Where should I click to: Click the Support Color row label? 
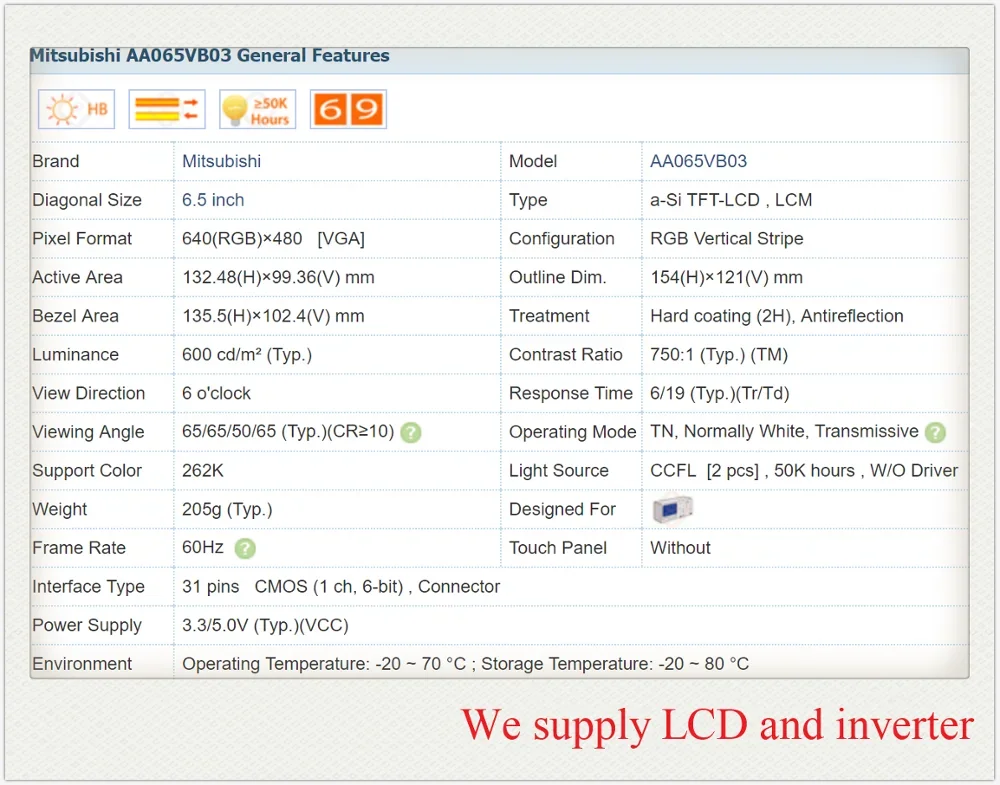click(x=87, y=471)
